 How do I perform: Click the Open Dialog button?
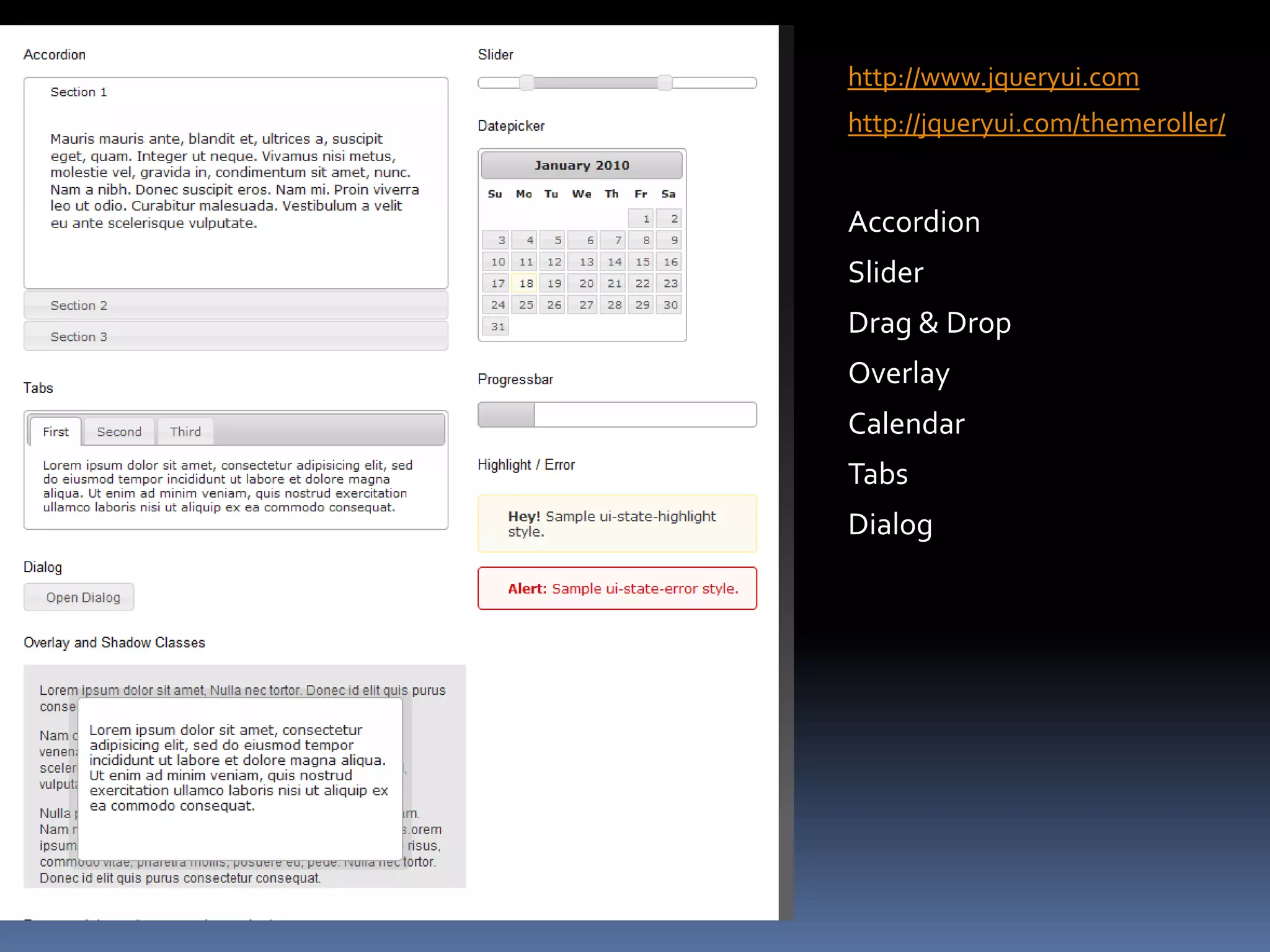point(79,597)
